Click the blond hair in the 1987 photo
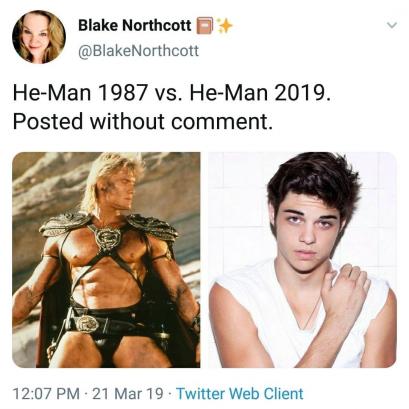409x409 pixels. (112, 177)
